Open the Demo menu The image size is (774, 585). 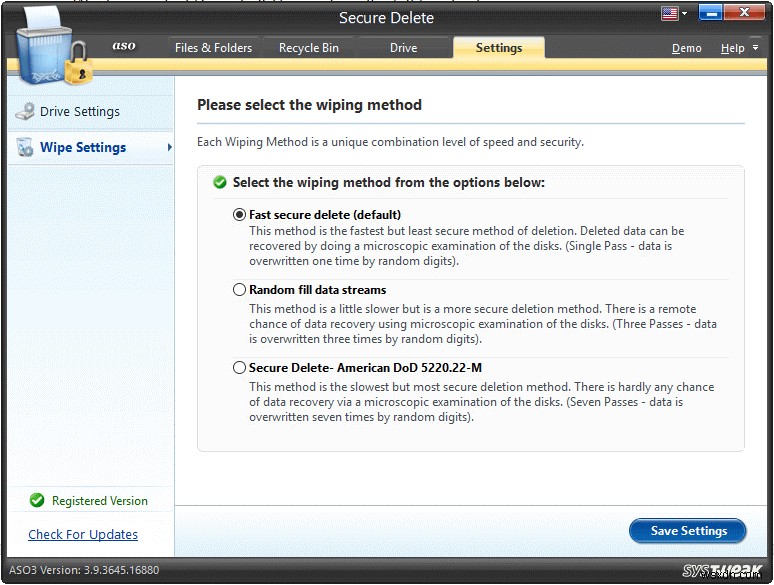click(x=687, y=48)
